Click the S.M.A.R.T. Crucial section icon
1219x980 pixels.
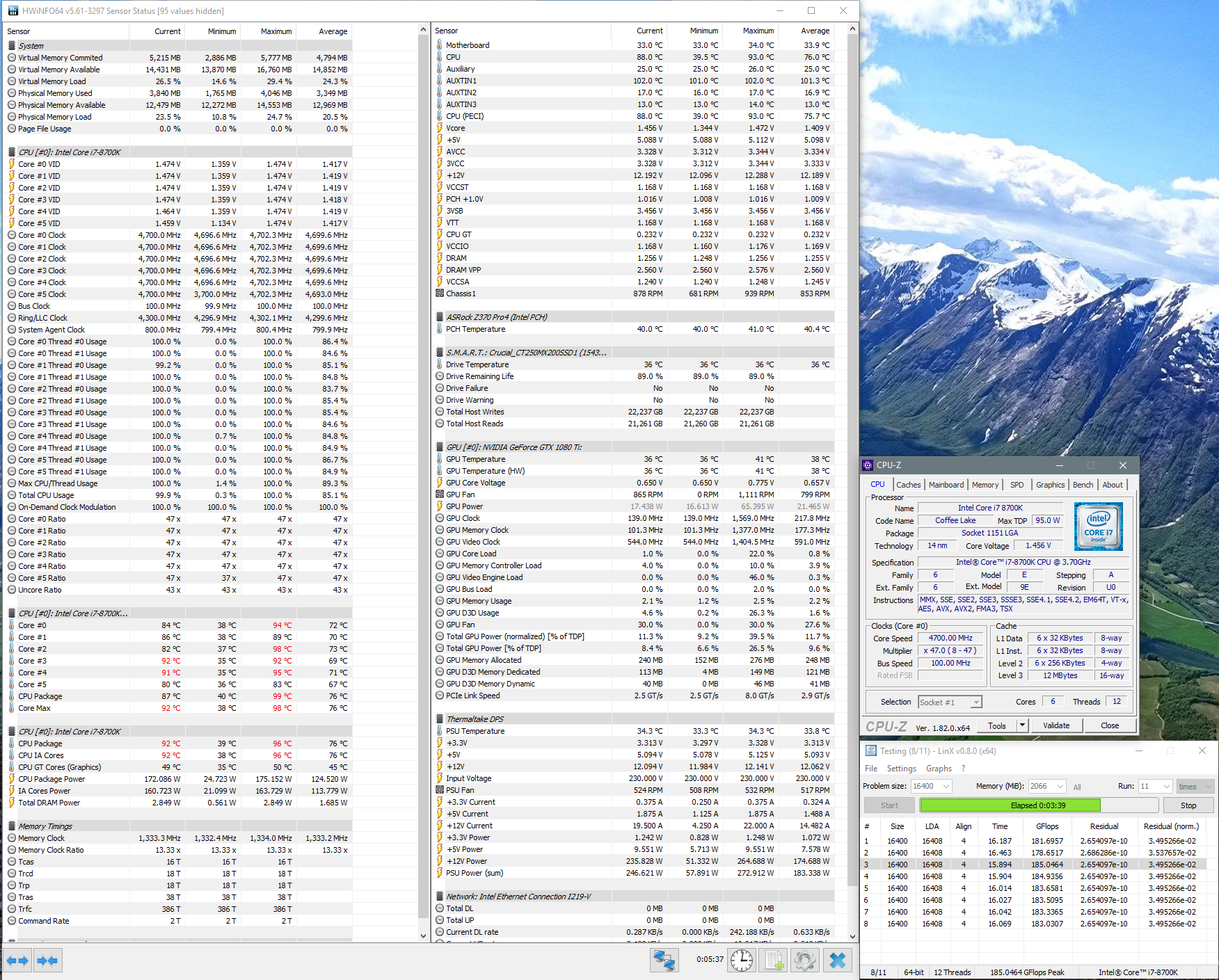[440, 353]
